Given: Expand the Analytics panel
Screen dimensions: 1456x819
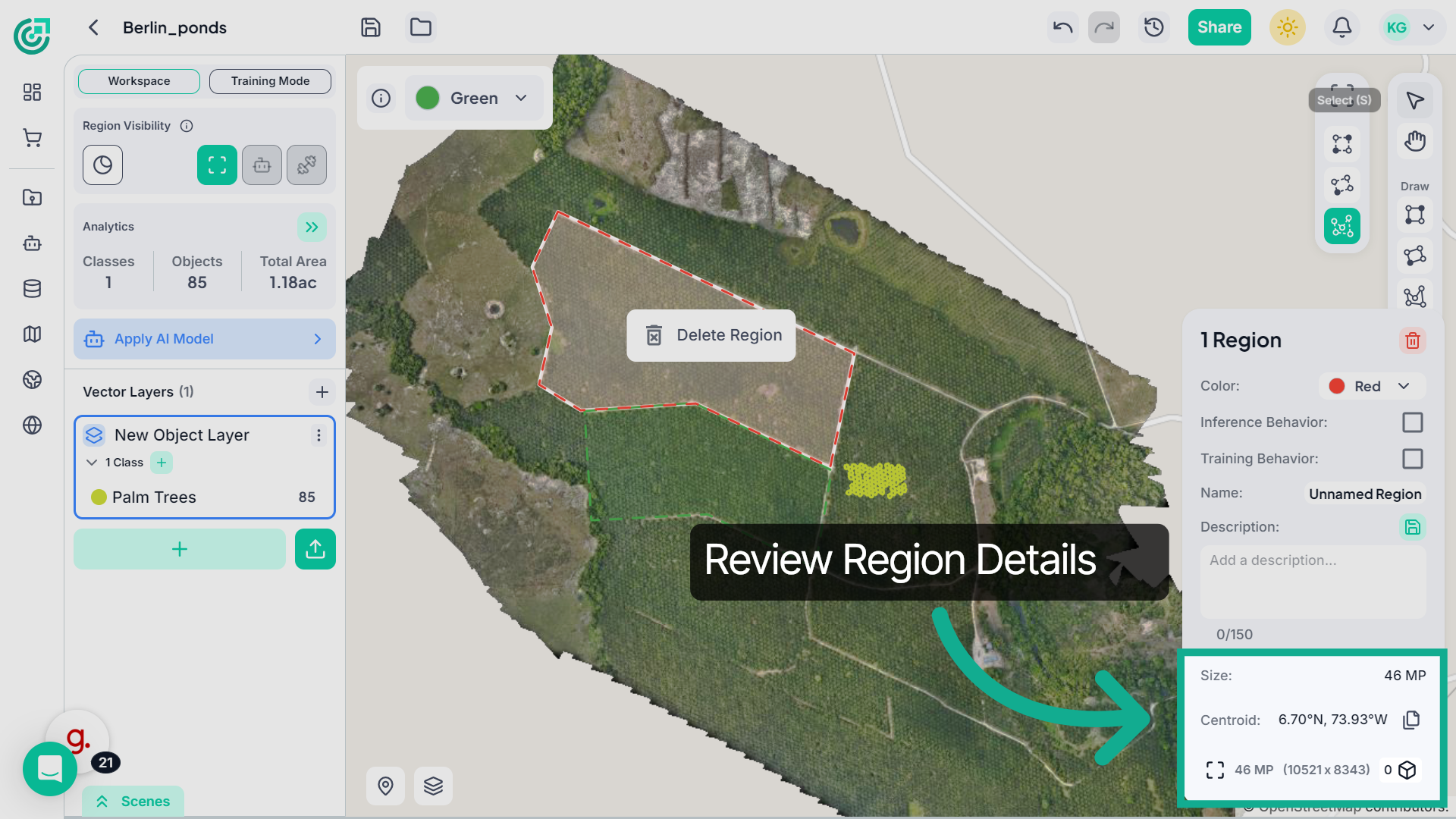Looking at the screenshot, I should (x=312, y=227).
